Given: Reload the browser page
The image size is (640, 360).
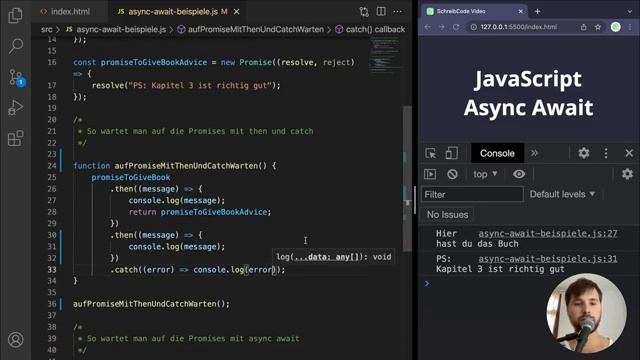Looking at the screenshot, I should click(456, 27).
